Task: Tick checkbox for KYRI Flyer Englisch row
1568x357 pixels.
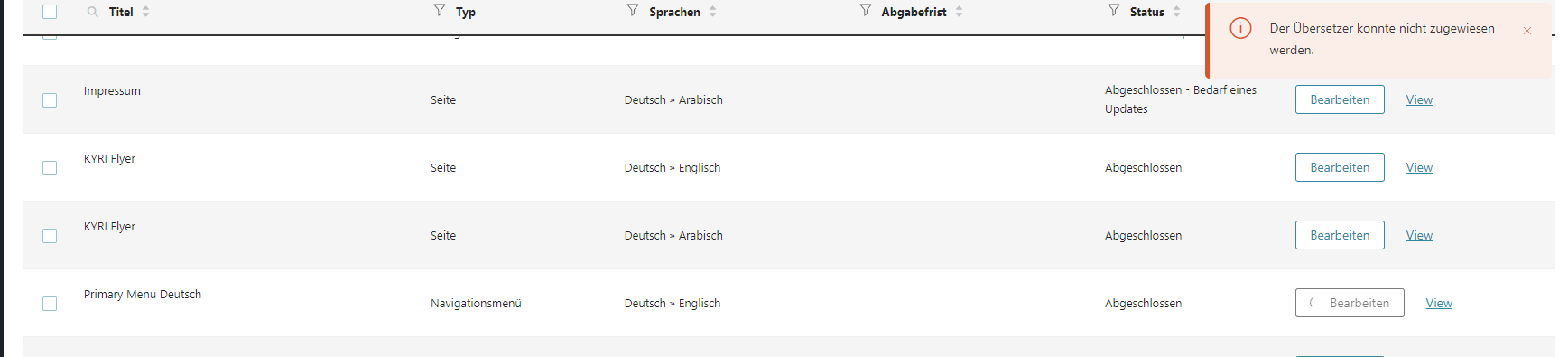Action: (x=50, y=168)
